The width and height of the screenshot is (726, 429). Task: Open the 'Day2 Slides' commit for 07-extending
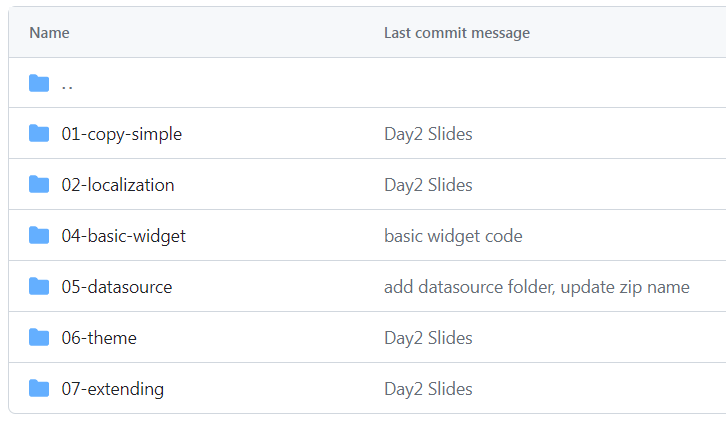[x=428, y=389]
